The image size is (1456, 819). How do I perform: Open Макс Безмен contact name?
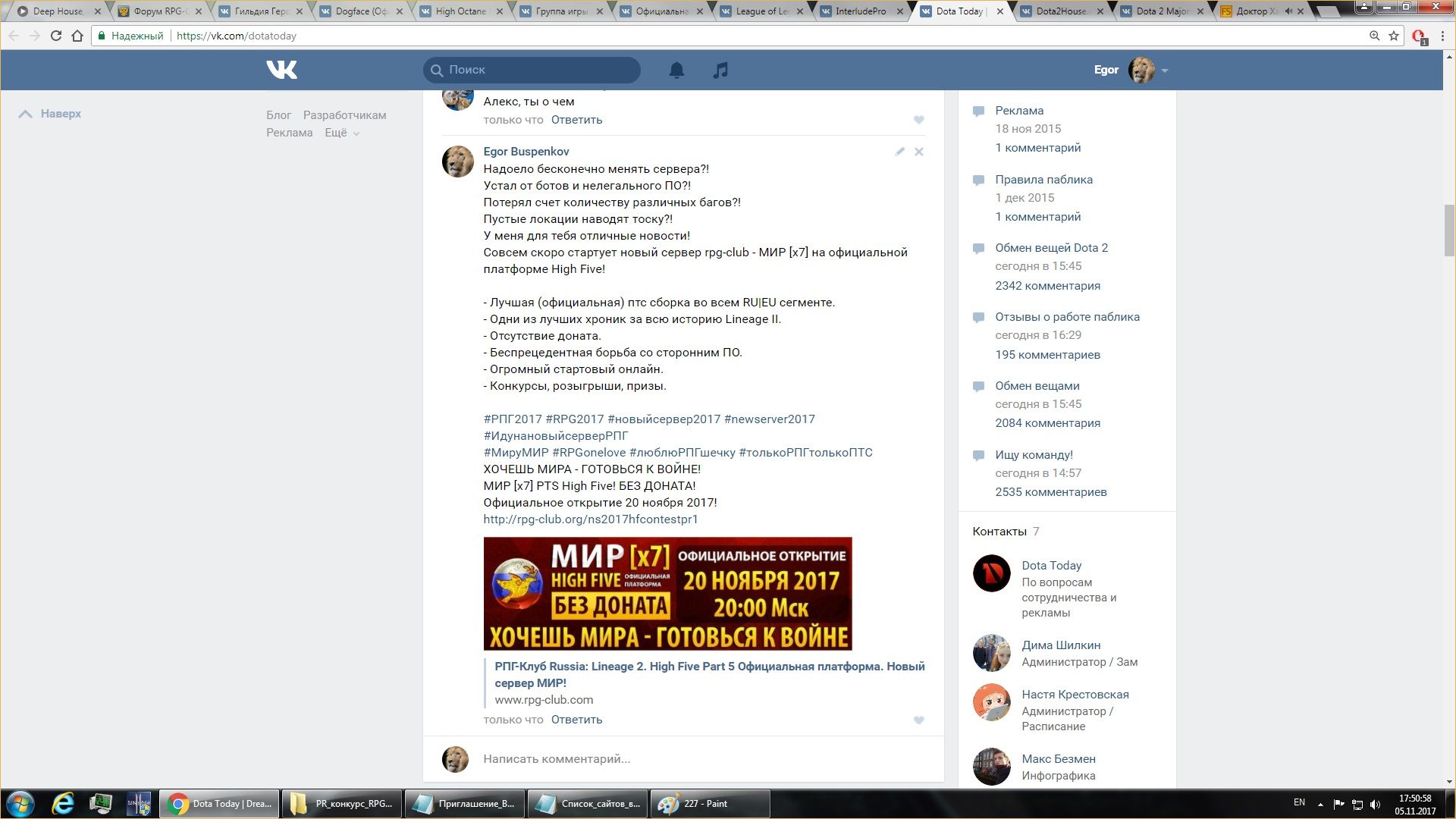(1058, 759)
